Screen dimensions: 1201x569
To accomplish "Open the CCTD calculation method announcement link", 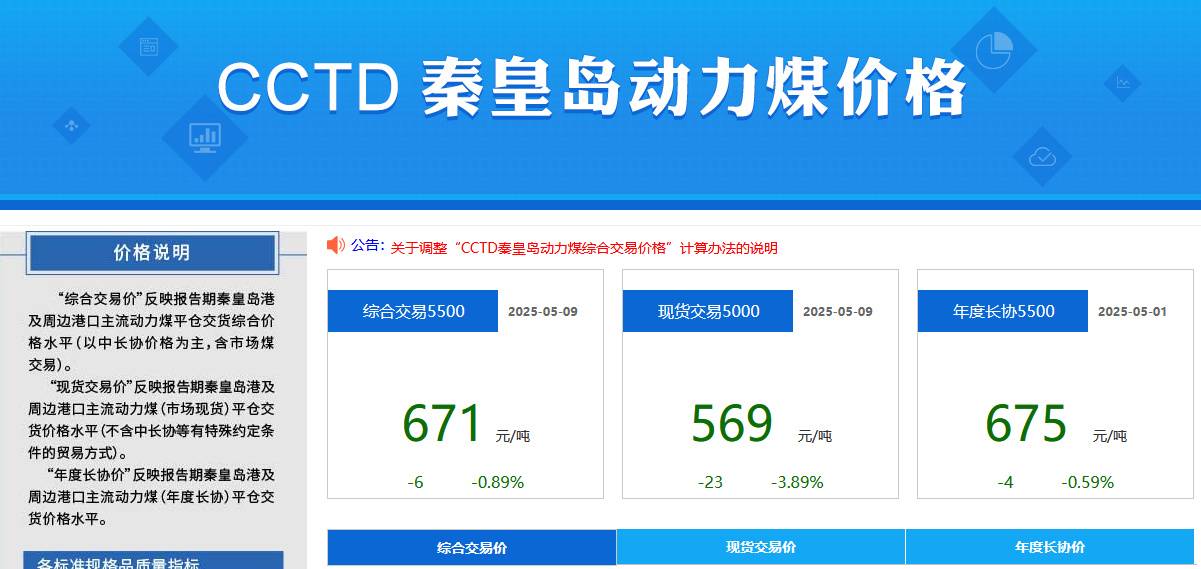I will tap(583, 248).
